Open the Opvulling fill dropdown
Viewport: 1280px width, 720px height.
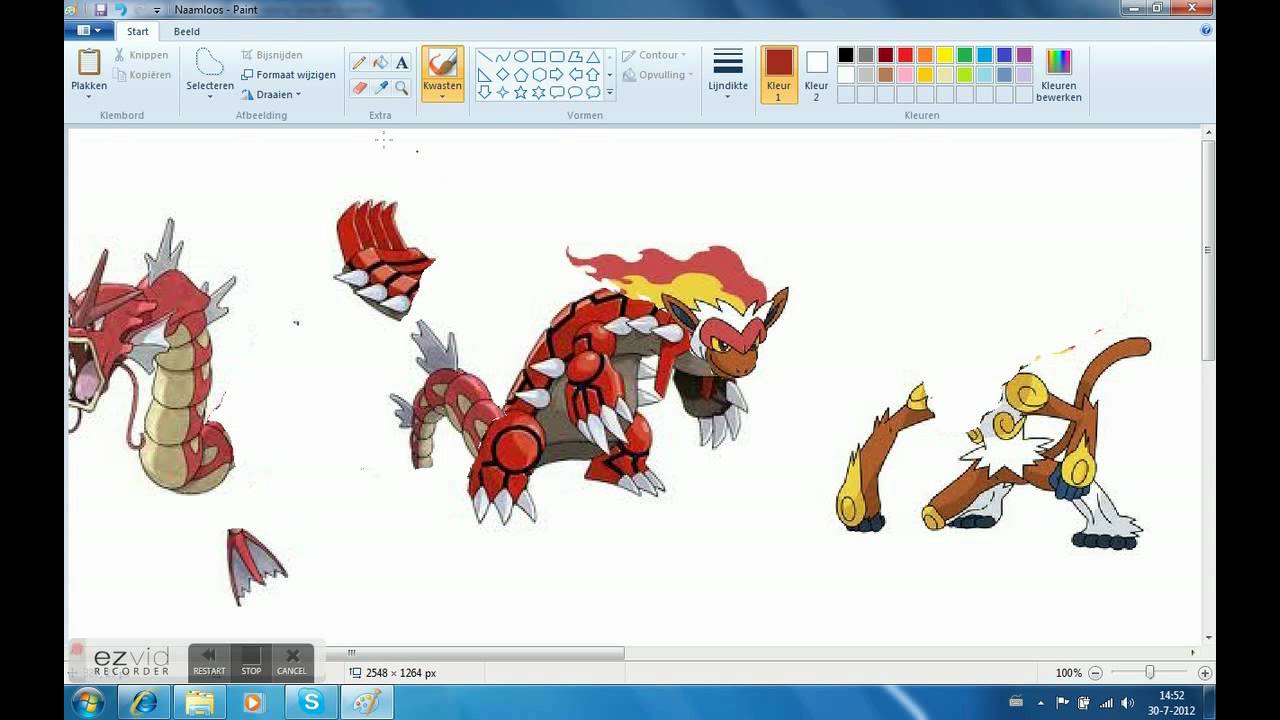658,75
